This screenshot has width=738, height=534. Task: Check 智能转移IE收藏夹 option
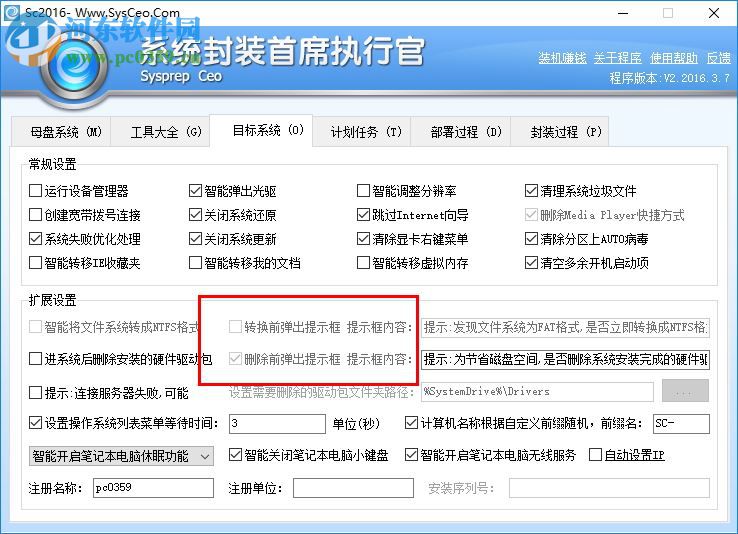[x=35, y=263]
